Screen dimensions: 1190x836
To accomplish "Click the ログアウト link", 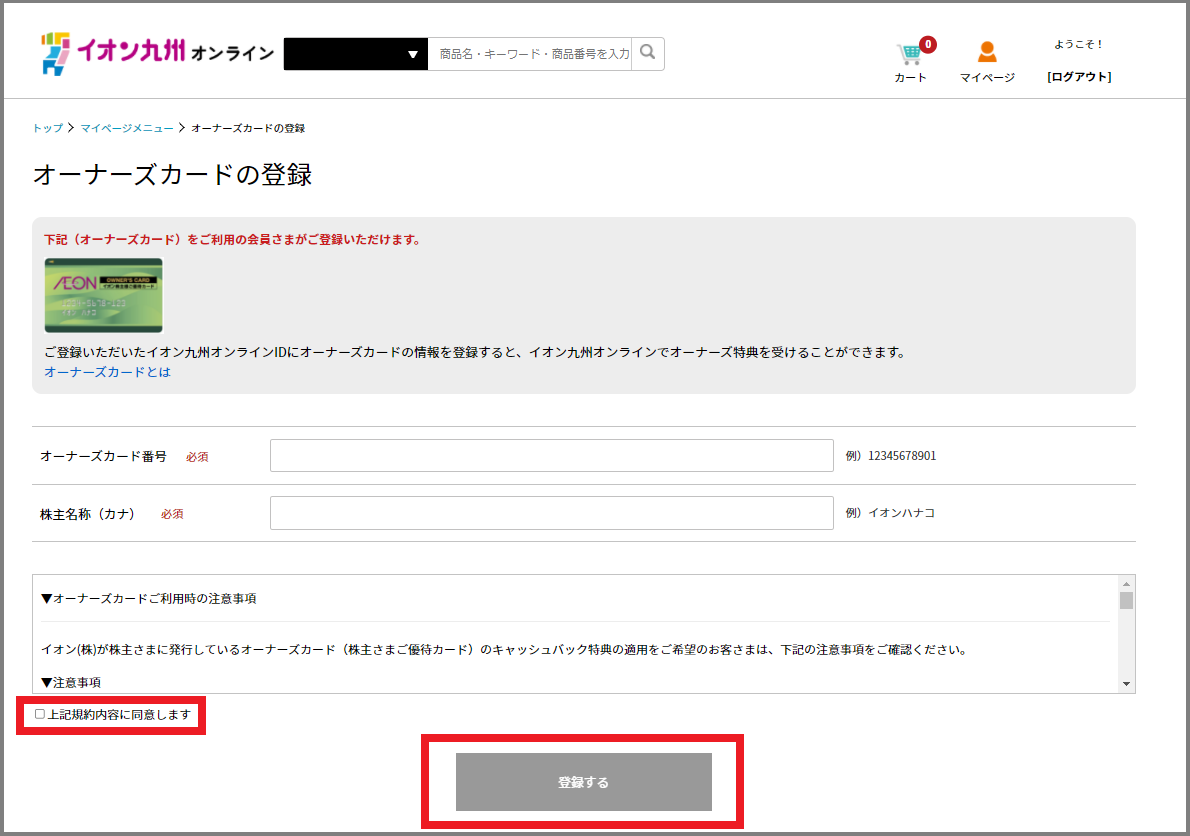I will point(1079,77).
